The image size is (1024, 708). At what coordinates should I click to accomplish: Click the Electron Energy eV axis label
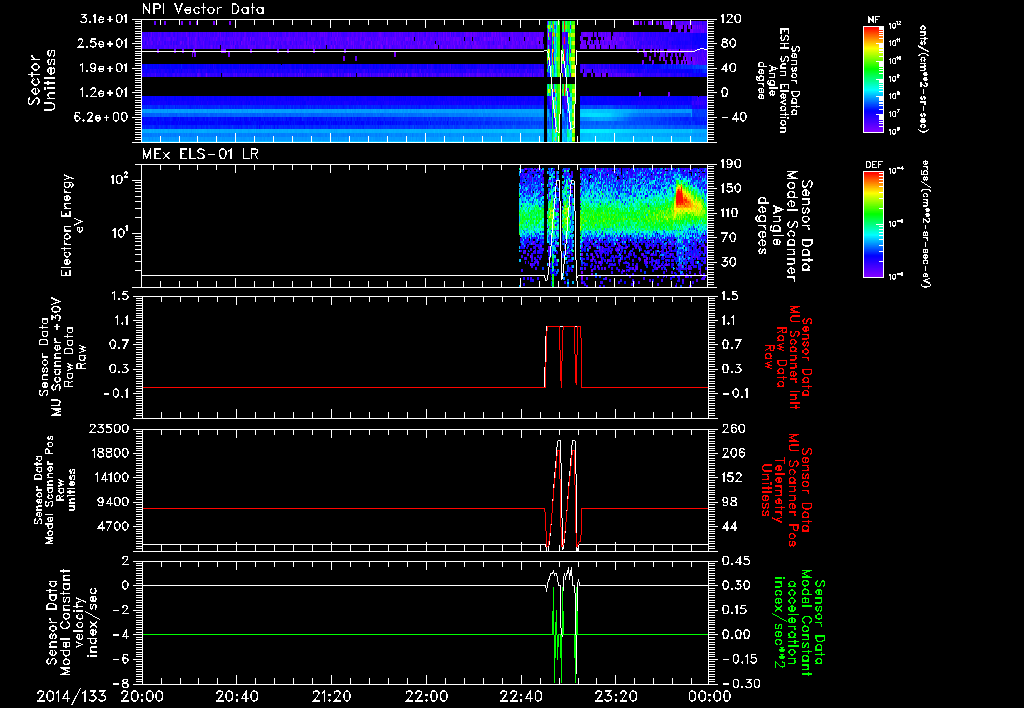coord(72,225)
